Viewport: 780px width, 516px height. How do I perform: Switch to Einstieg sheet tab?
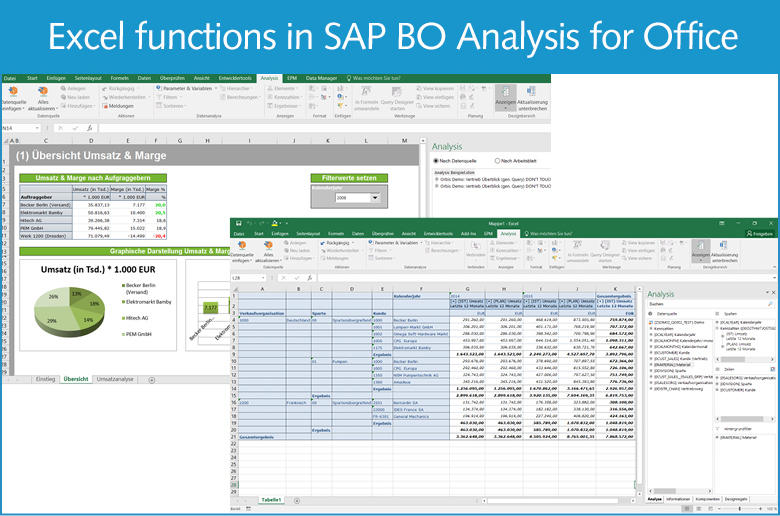click(x=45, y=379)
